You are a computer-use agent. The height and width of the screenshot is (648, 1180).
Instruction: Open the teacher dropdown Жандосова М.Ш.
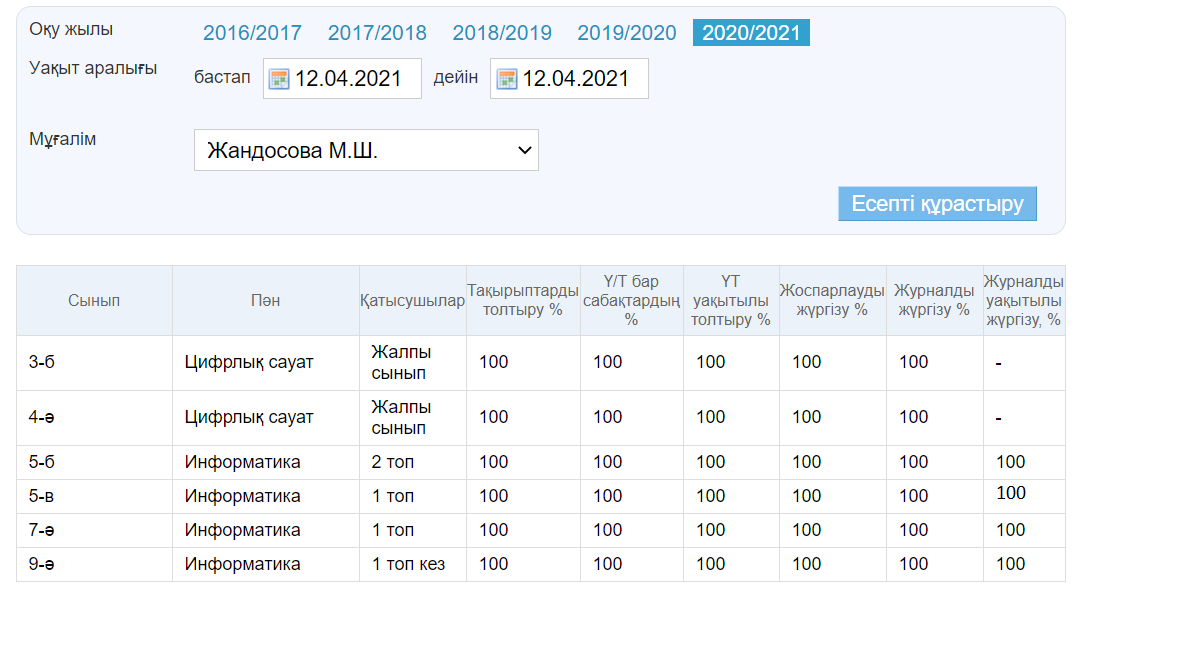(366, 150)
